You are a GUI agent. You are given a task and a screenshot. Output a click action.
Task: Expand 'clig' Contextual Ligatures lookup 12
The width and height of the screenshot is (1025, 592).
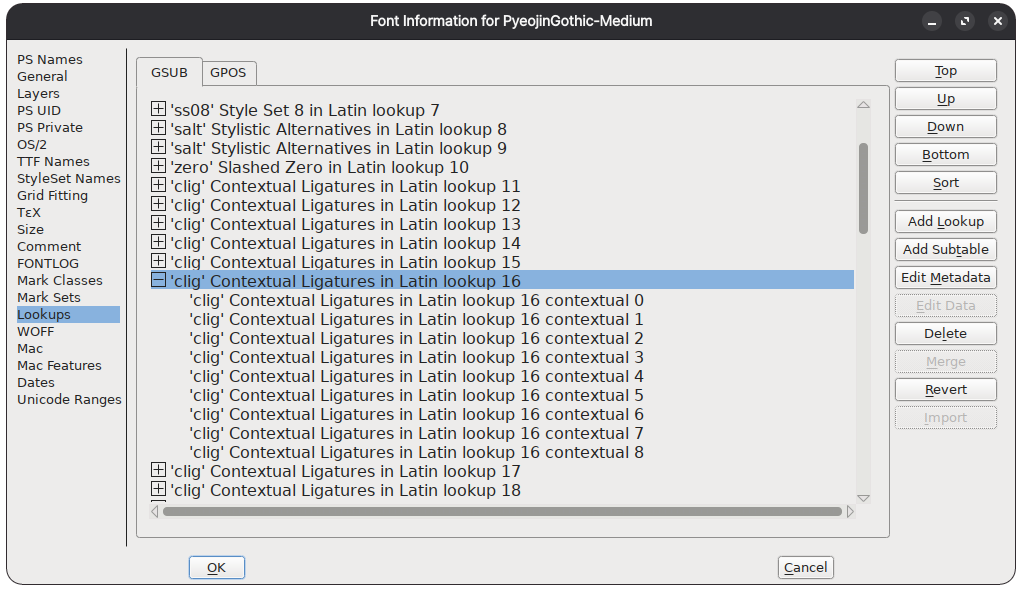tap(158, 203)
